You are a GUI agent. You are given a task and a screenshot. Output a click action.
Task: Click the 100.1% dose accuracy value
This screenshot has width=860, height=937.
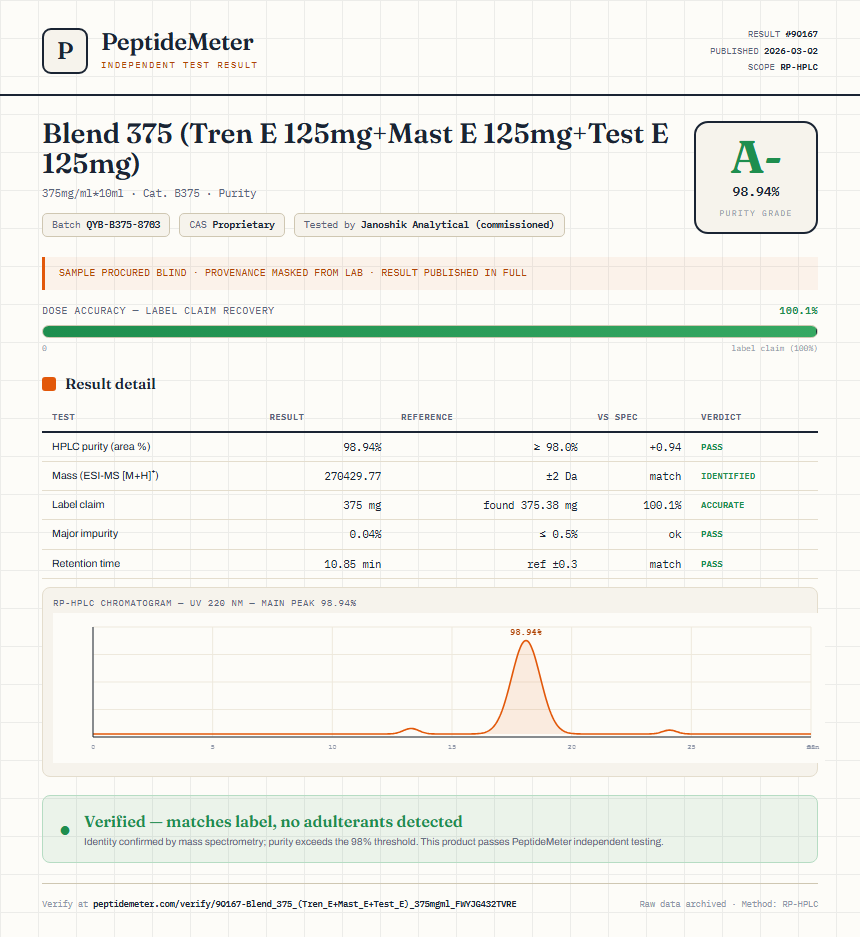pyautogui.click(x=798, y=311)
